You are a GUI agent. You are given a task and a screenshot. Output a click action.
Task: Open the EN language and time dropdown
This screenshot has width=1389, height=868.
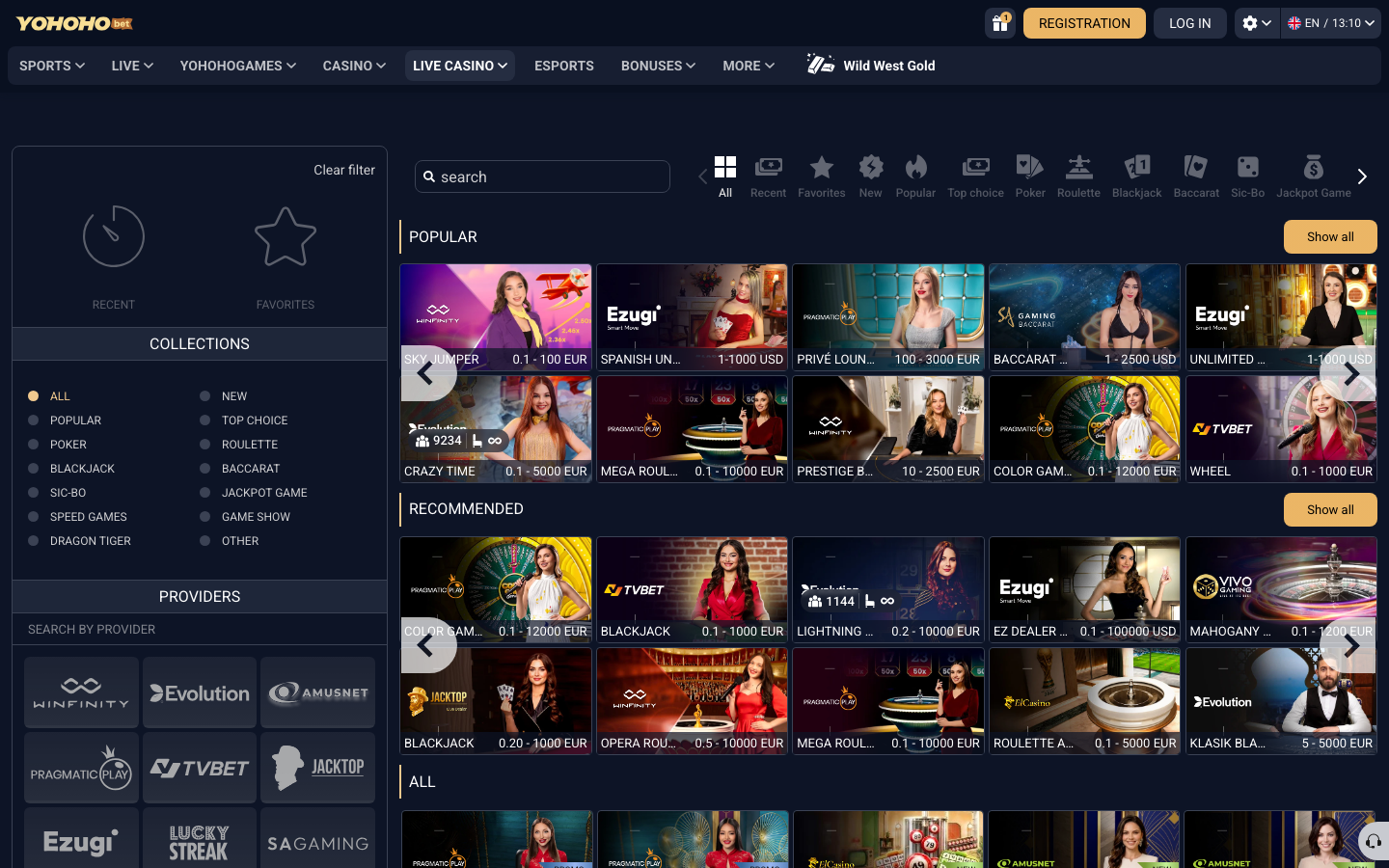click(1331, 23)
